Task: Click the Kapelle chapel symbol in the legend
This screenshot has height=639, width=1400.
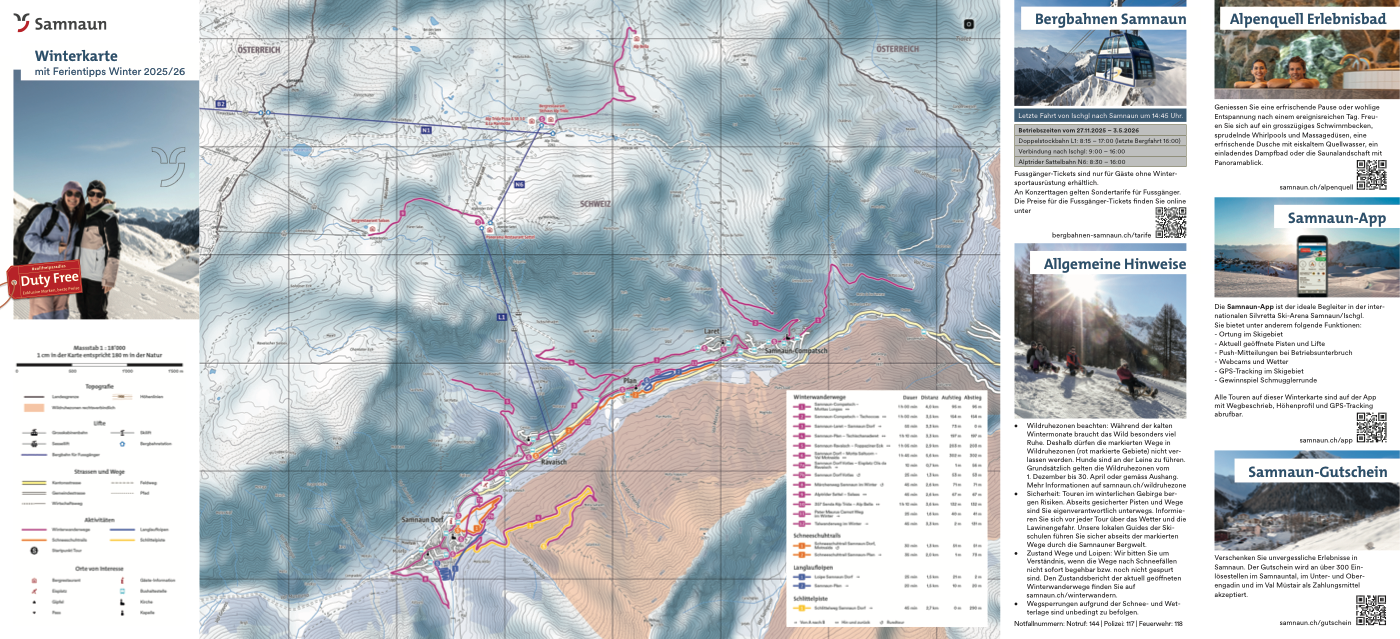Action: pos(122,612)
